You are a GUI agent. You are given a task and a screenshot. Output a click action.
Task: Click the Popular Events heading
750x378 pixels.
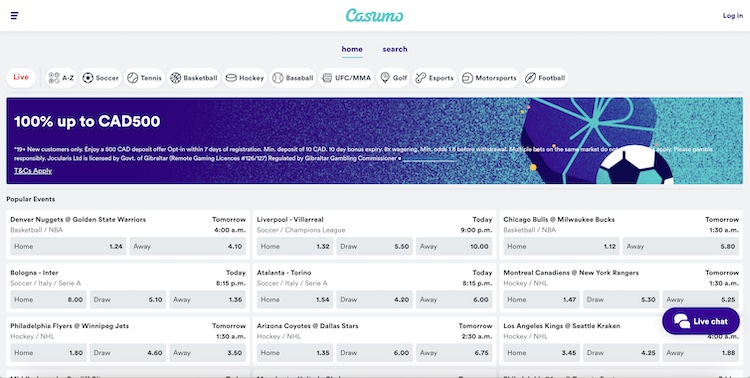point(31,199)
